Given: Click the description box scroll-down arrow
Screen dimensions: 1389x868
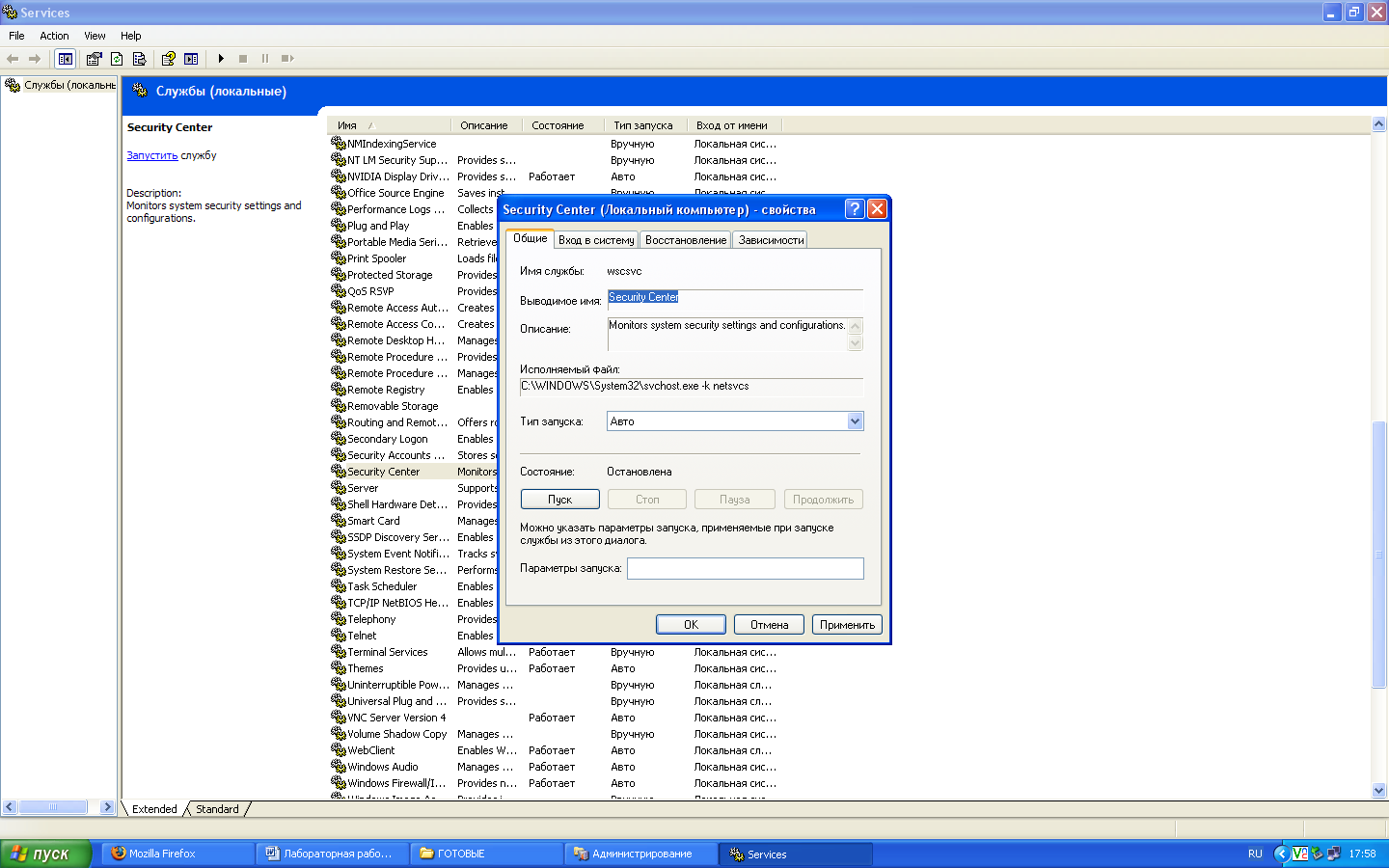Looking at the screenshot, I should coord(855,342).
